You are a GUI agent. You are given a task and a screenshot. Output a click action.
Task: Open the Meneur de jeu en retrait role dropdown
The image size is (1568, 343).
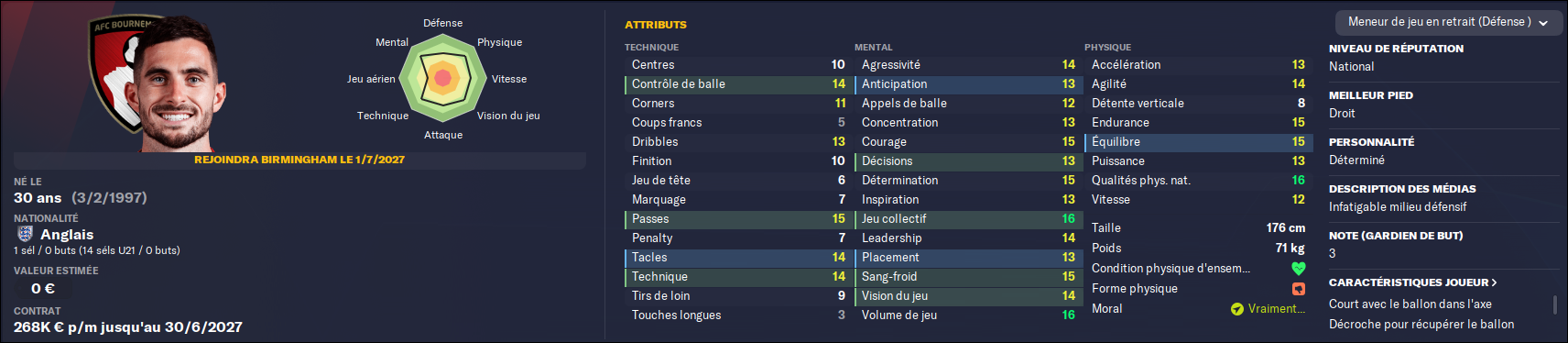pos(1447,22)
